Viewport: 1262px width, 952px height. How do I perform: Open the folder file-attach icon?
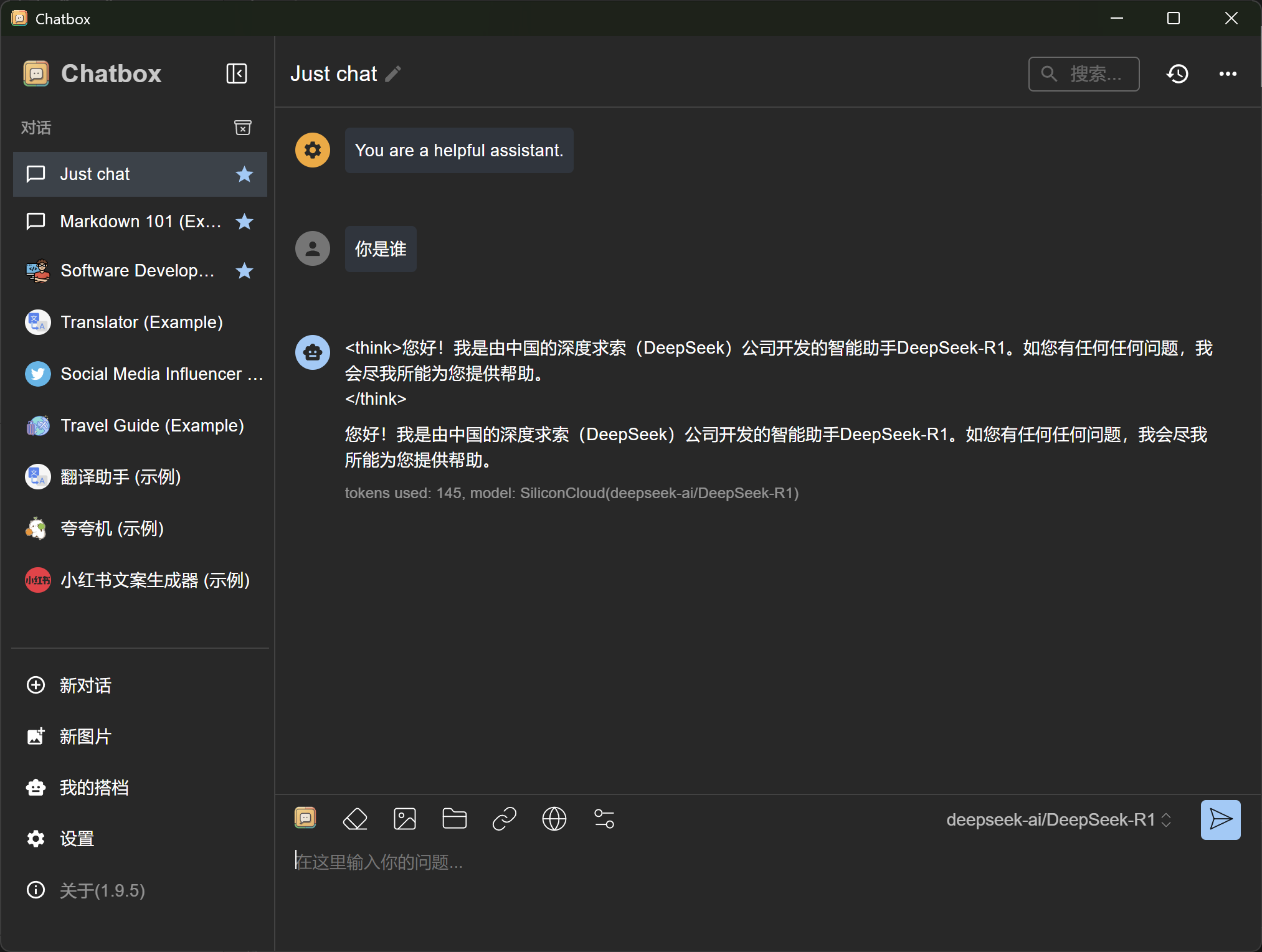[455, 819]
